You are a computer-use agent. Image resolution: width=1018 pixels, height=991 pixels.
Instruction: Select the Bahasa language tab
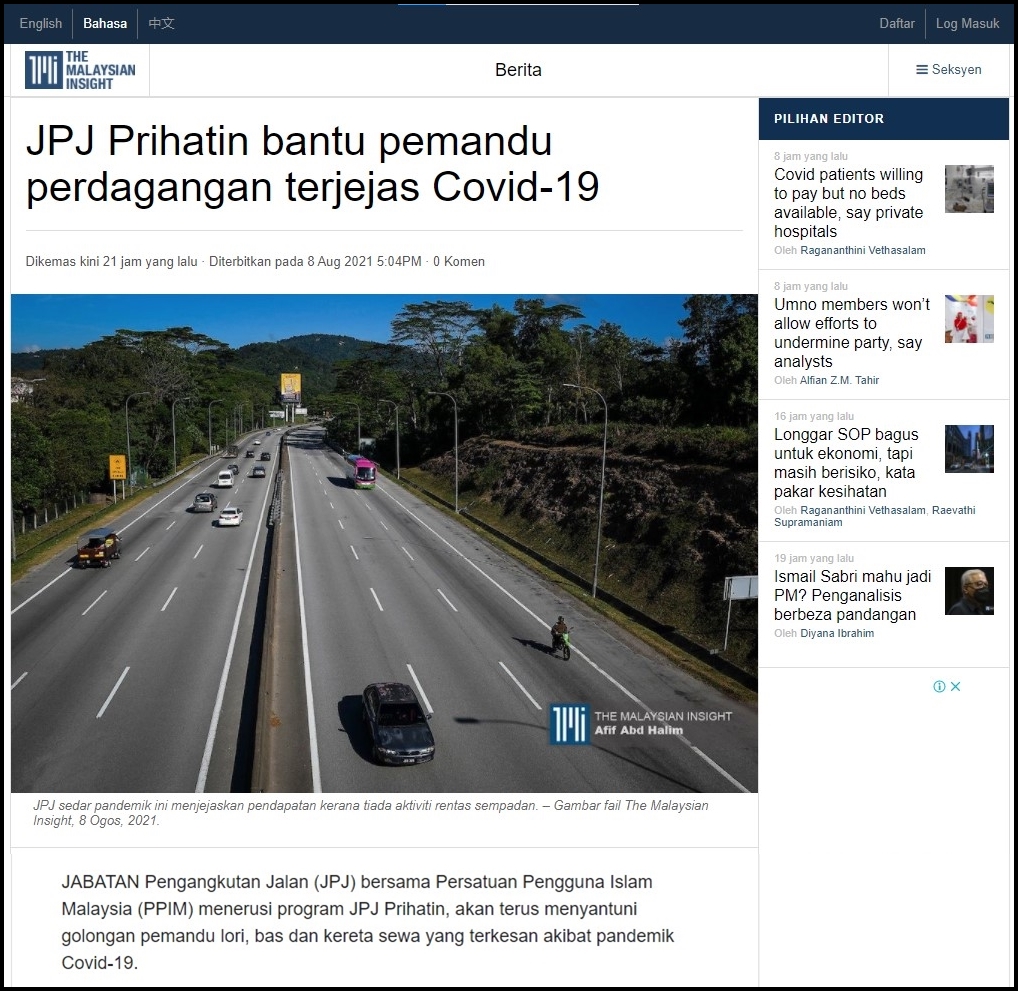pos(105,23)
